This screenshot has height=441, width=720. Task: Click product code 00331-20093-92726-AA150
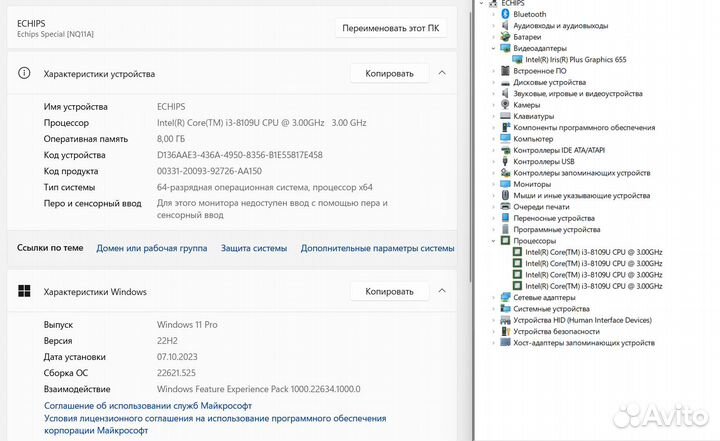(209, 171)
